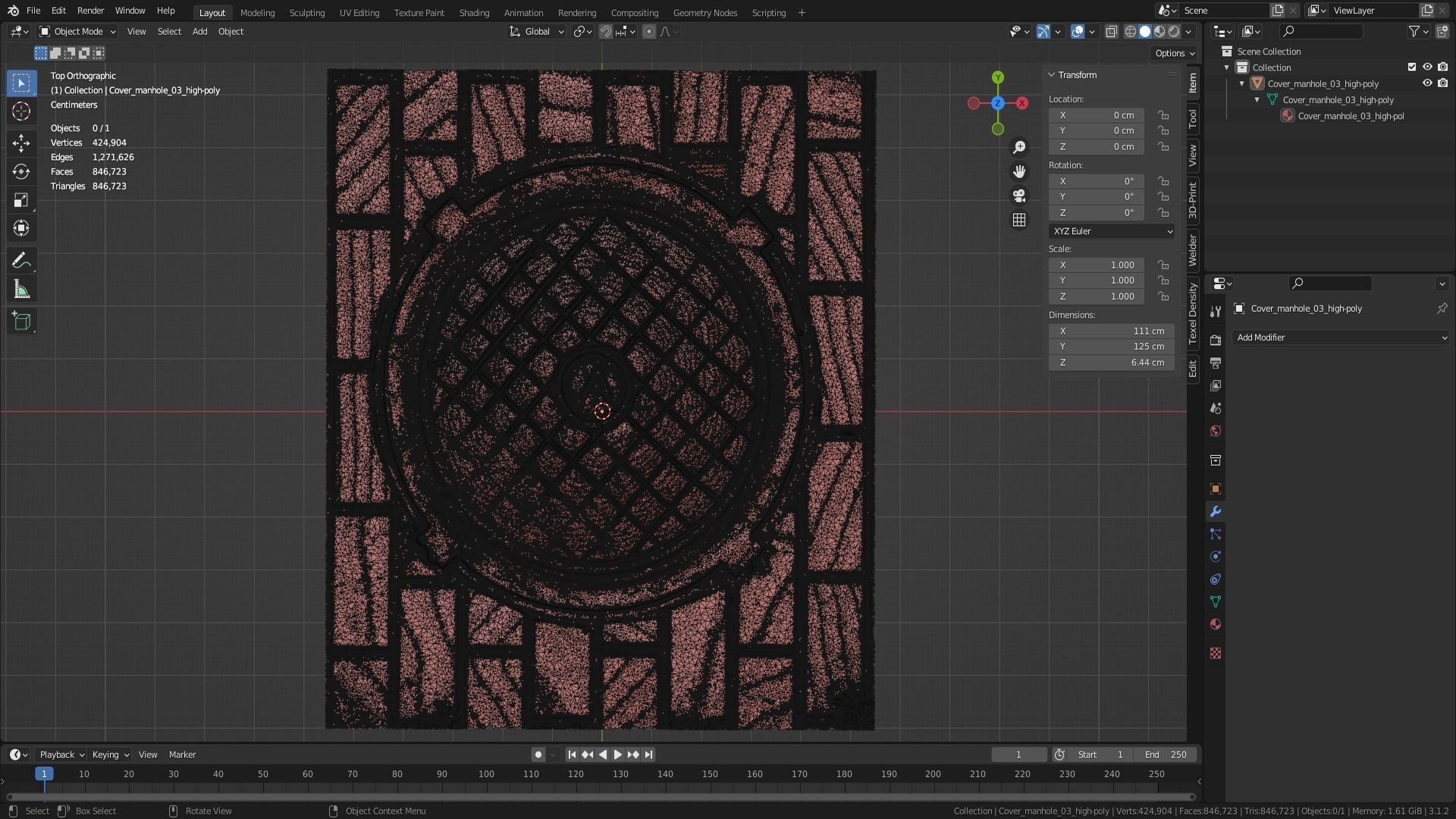Viewport: 1456px width, 819px height.
Task: Select the Measure tool
Action: [21, 290]
